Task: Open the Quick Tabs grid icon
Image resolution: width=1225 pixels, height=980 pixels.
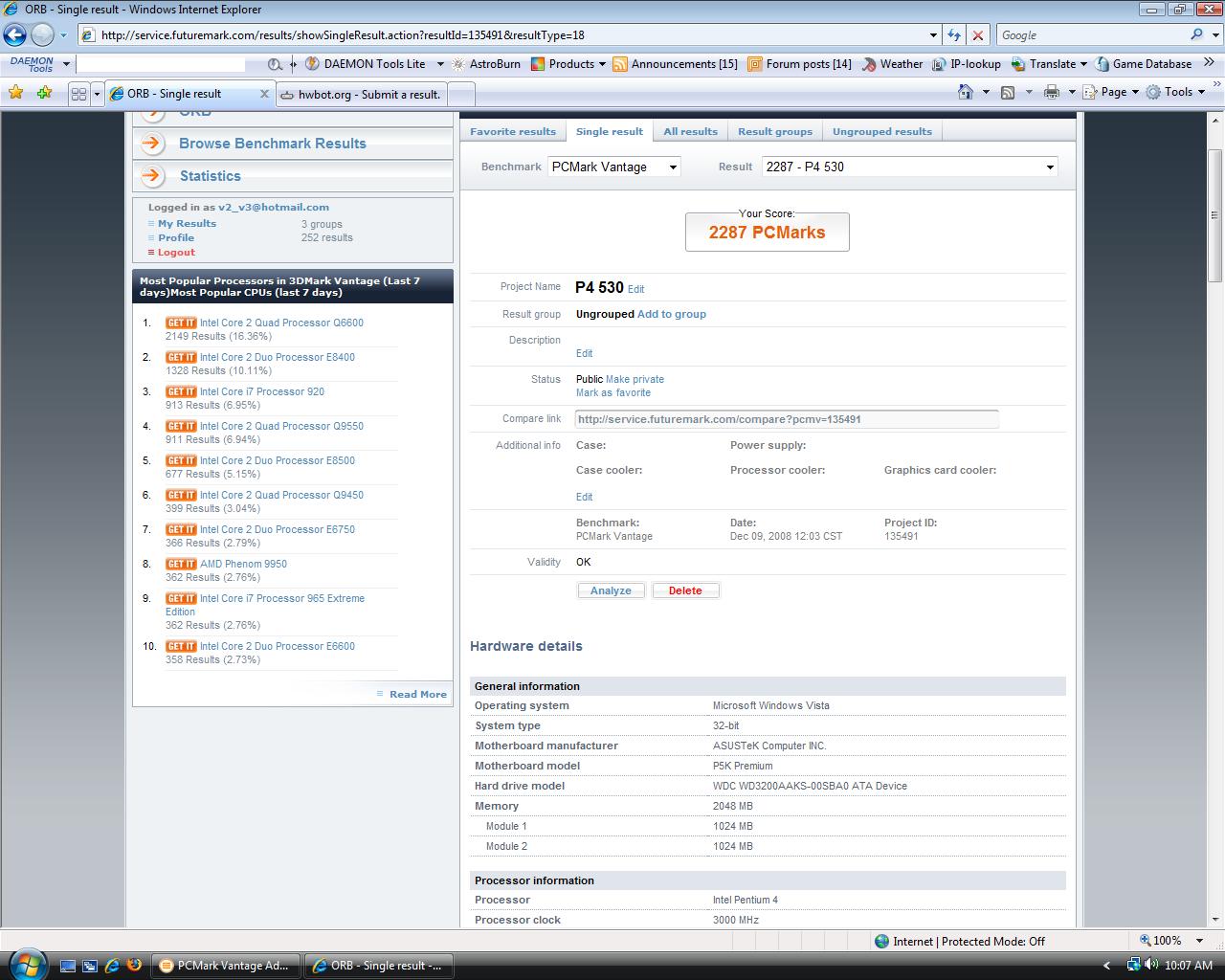Action: [79, 94]
